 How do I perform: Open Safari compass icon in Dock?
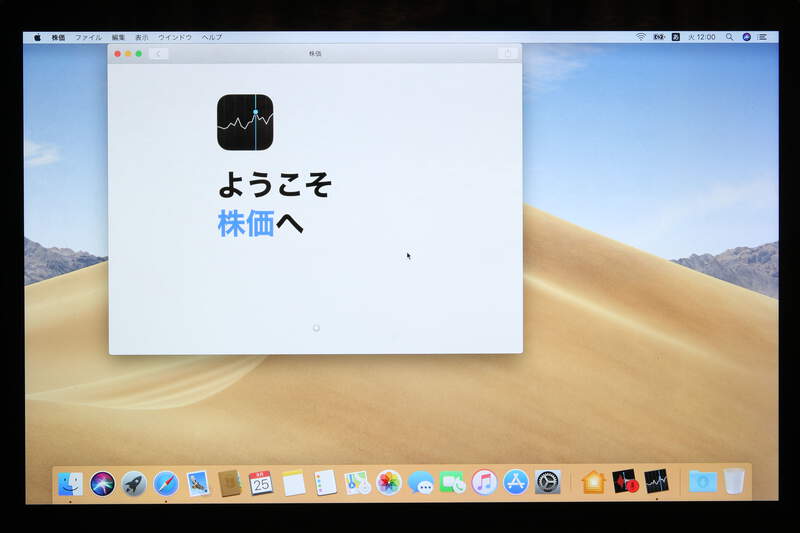pos(166,483)
